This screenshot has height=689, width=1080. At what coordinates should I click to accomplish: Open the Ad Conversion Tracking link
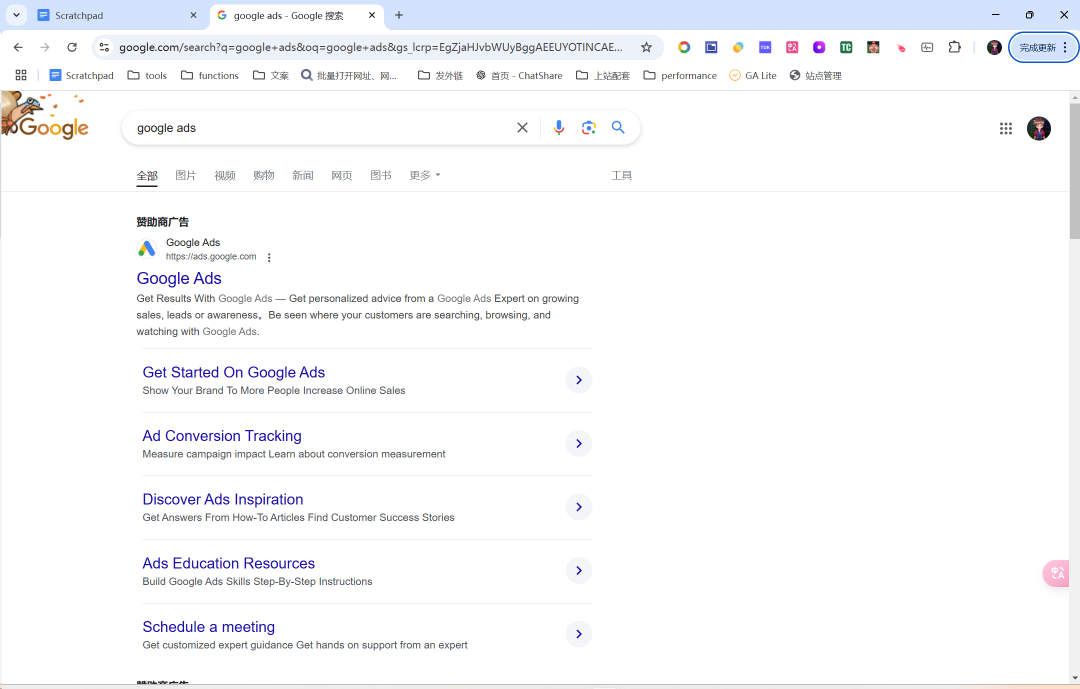(x=222, y=435)
